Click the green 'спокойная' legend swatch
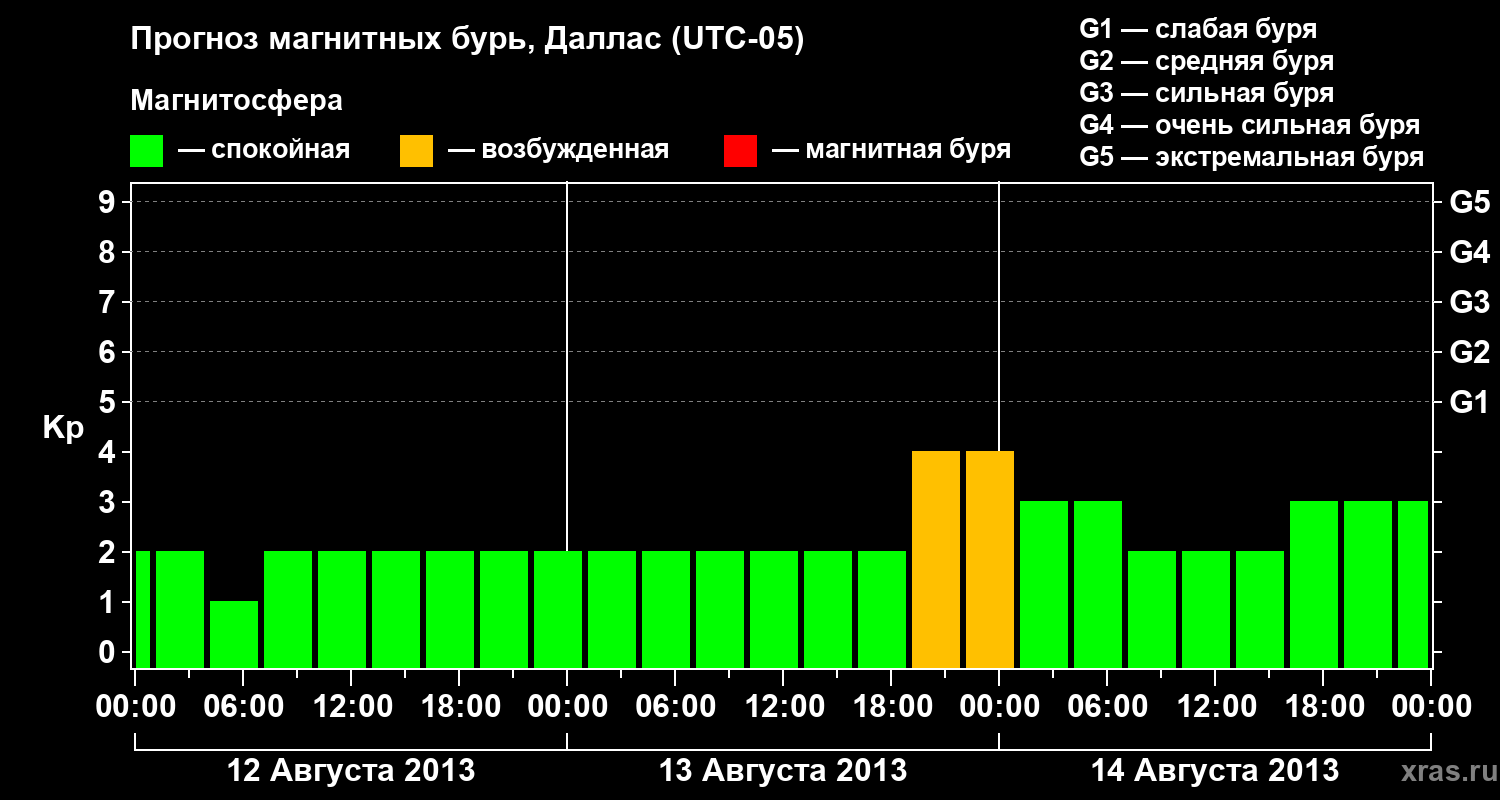 (x=146, y=151)
